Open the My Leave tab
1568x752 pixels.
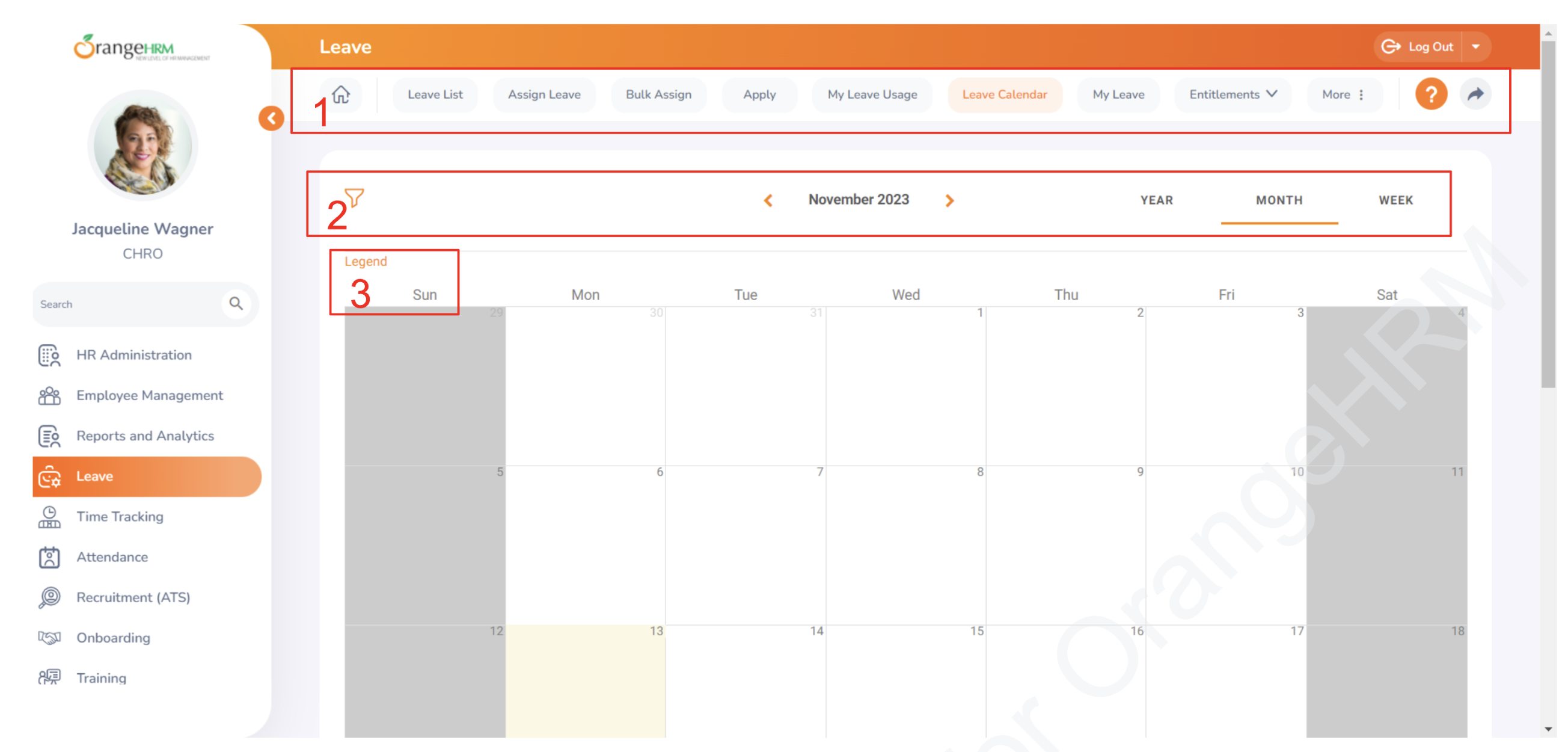click(x=1118, y=94)
